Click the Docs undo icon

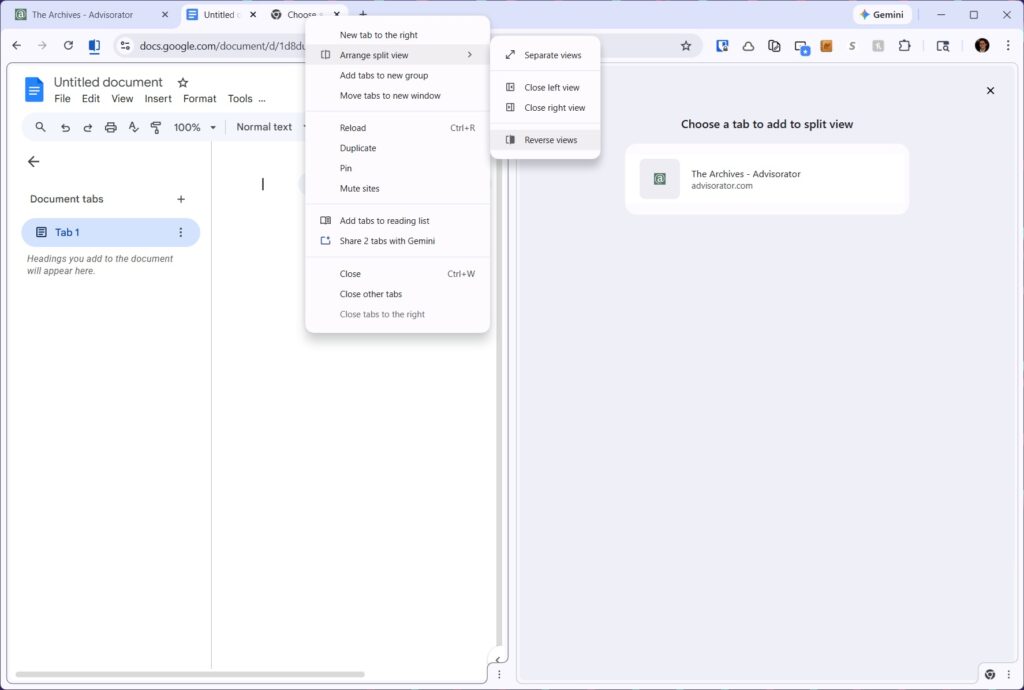pyautogui.click(x=65, y=128)
